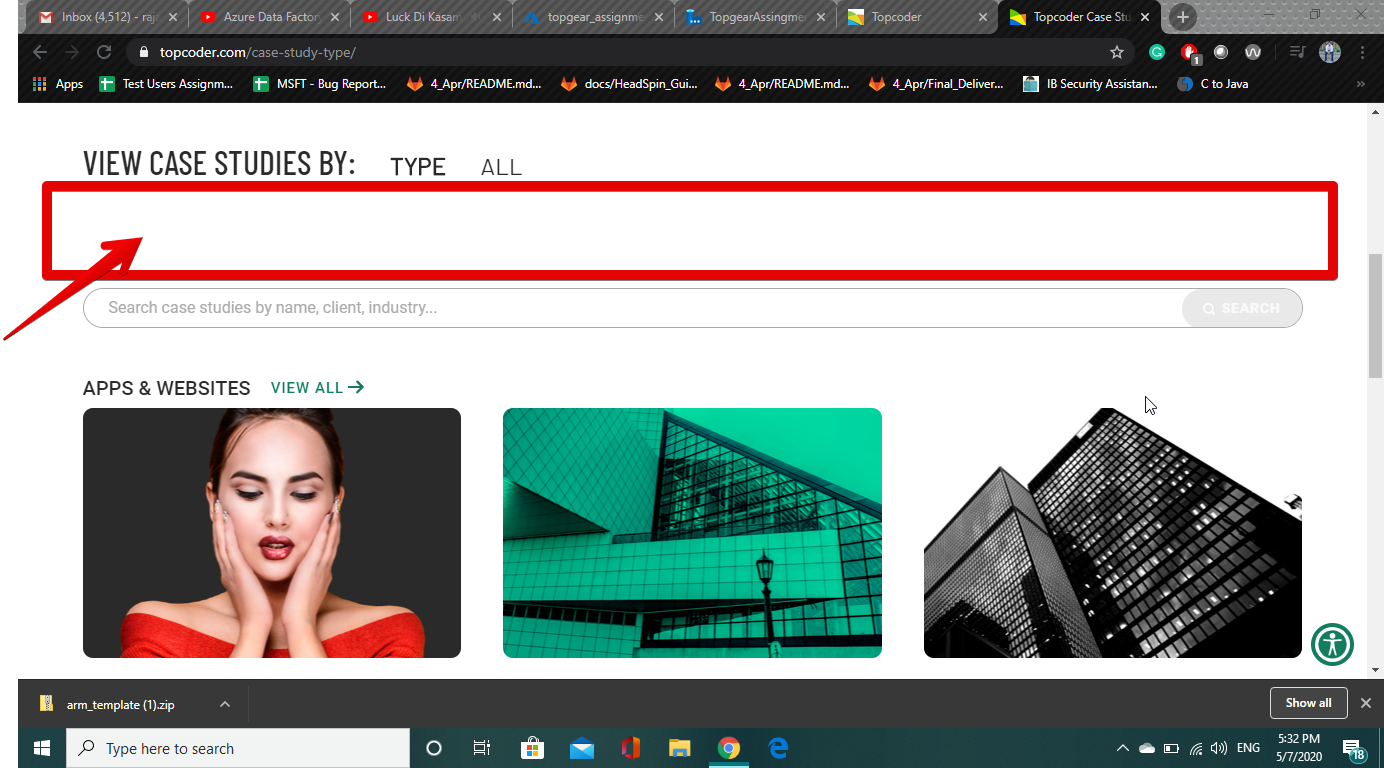Select the TYPE filter option

[x=417, y=167]
